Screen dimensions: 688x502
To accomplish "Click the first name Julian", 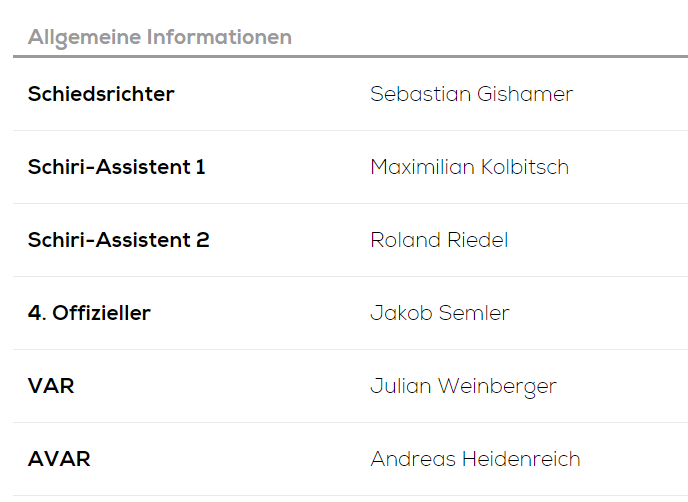I will tap(396, 386).
